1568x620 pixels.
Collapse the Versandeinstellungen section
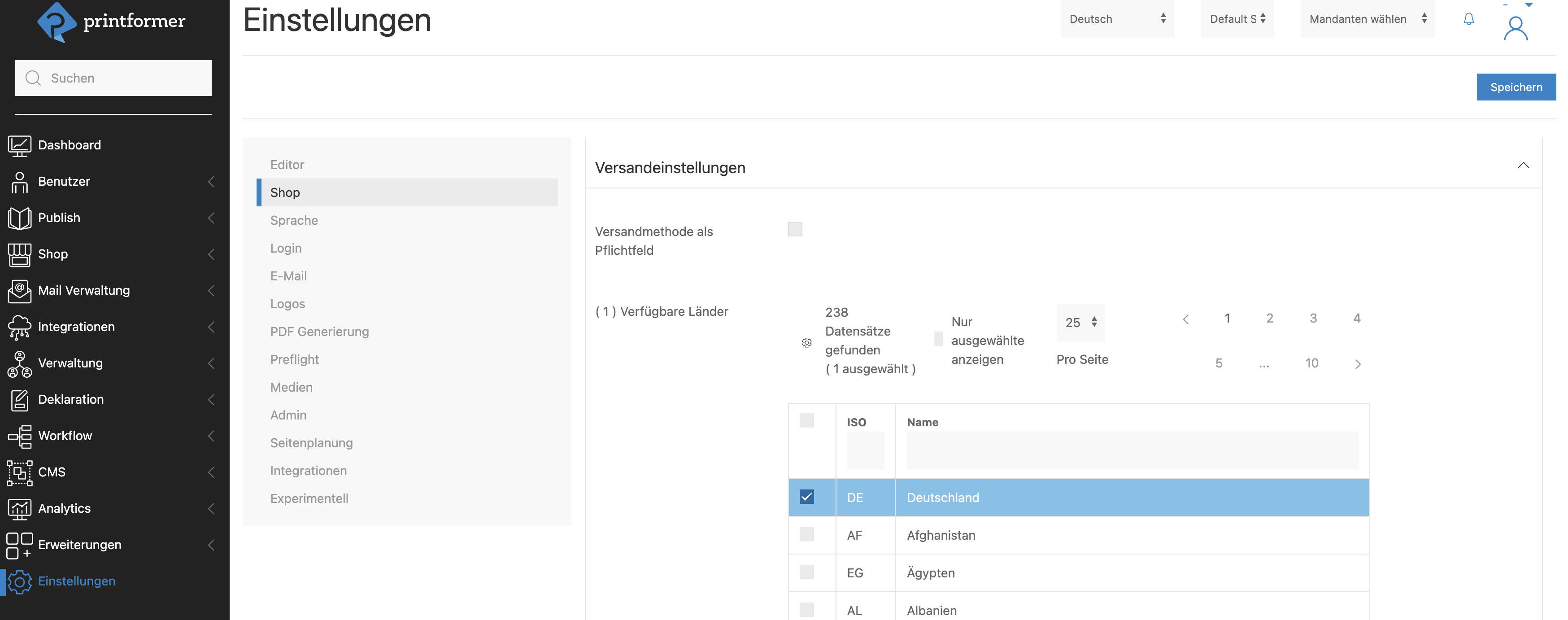1523,166
